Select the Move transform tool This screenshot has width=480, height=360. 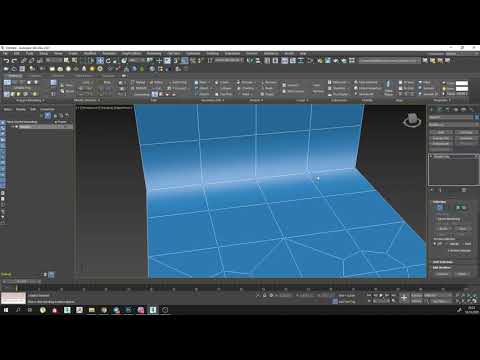(100, 61)
